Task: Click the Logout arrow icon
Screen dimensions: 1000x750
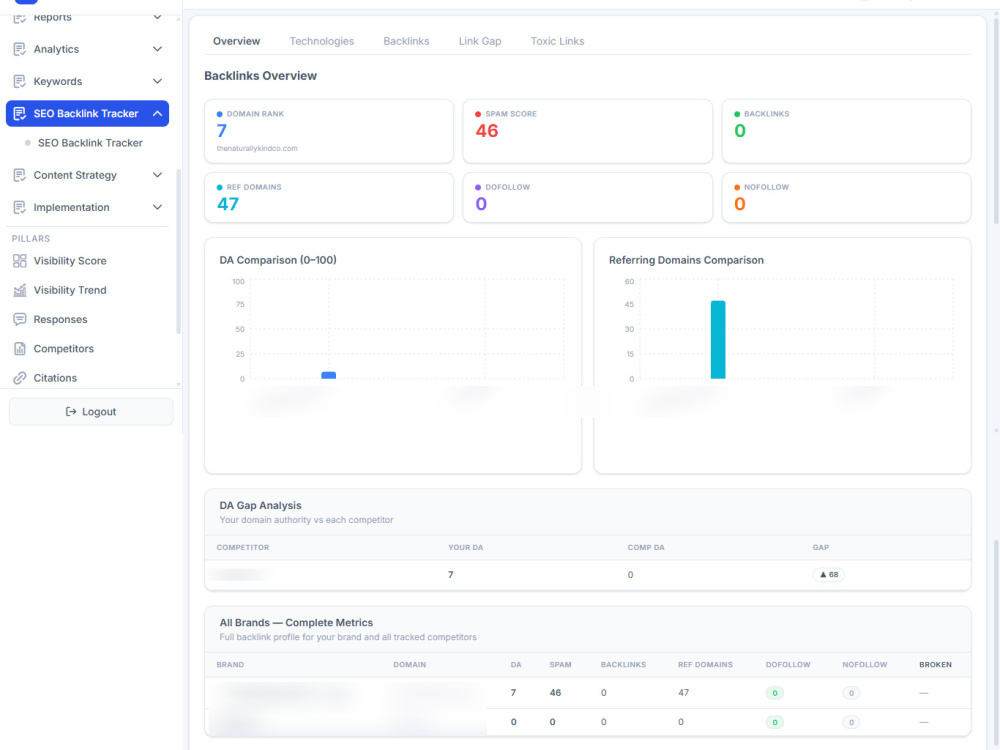Action: point(71,412)
